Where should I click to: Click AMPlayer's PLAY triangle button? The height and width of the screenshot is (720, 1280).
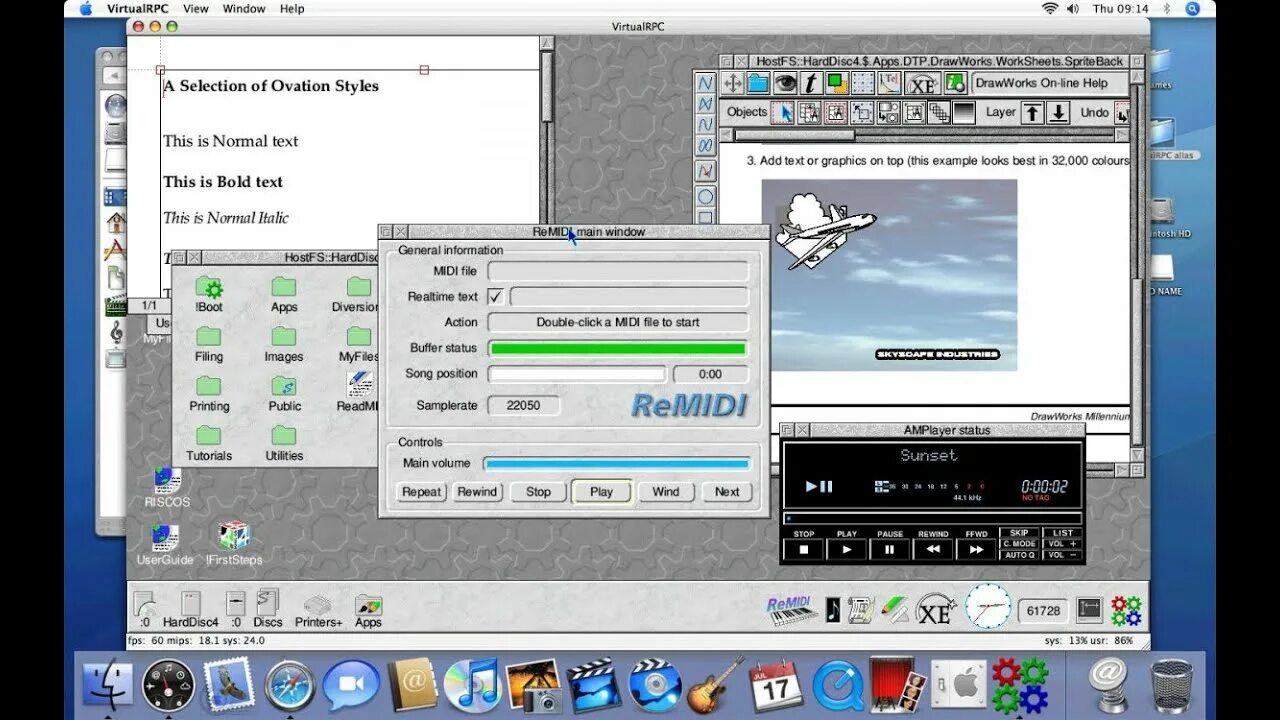[847, 549]
